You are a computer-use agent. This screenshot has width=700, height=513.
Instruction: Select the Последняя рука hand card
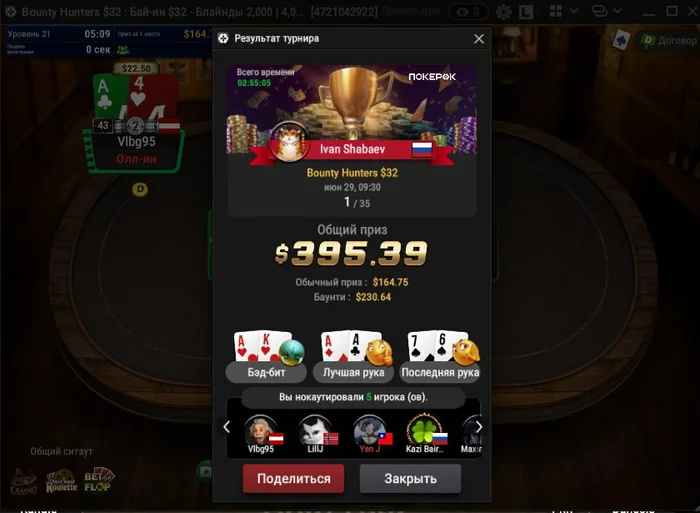(440, 356)
